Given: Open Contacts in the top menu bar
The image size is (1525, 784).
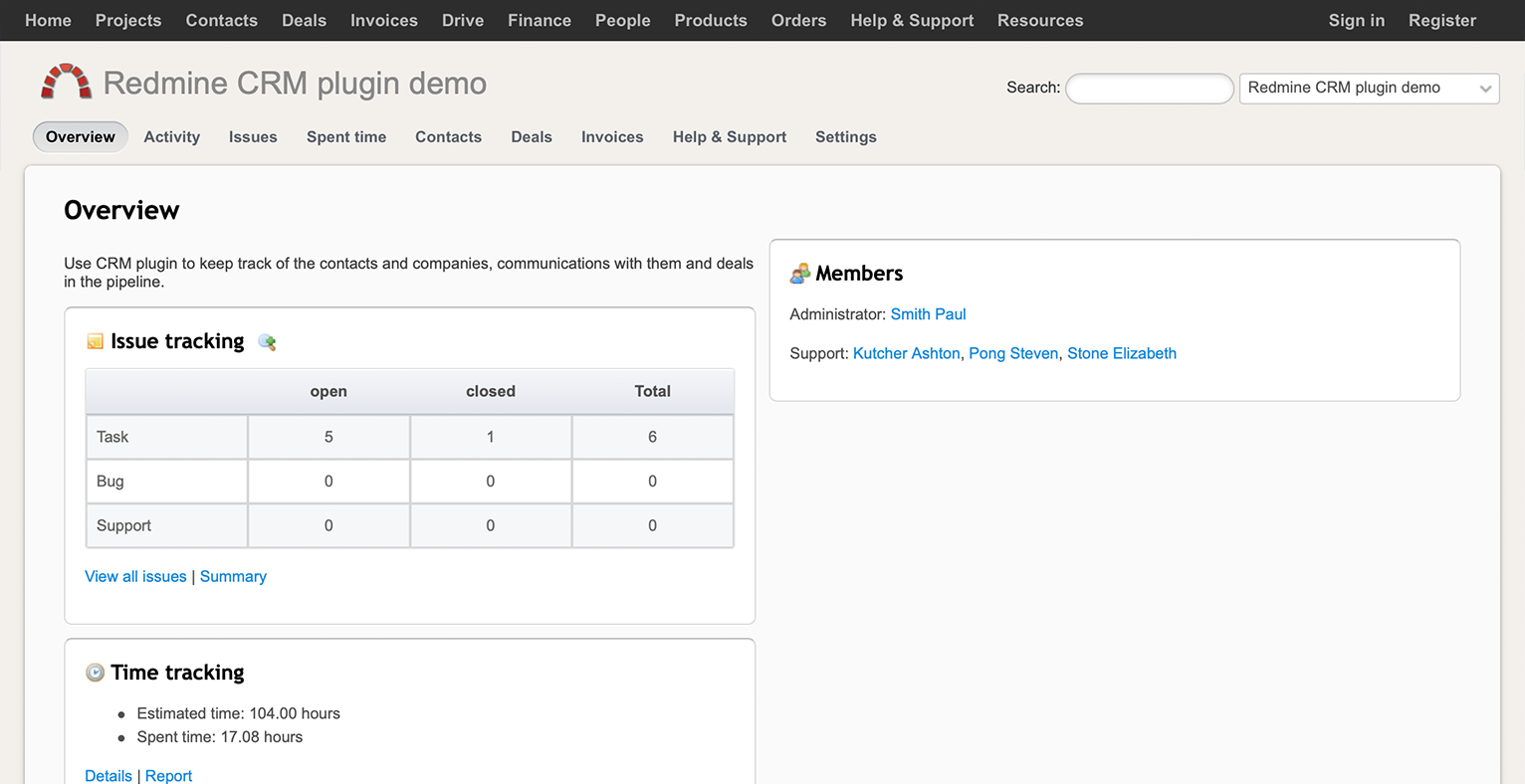Looking at the screenshot, I should pos(222,20).
